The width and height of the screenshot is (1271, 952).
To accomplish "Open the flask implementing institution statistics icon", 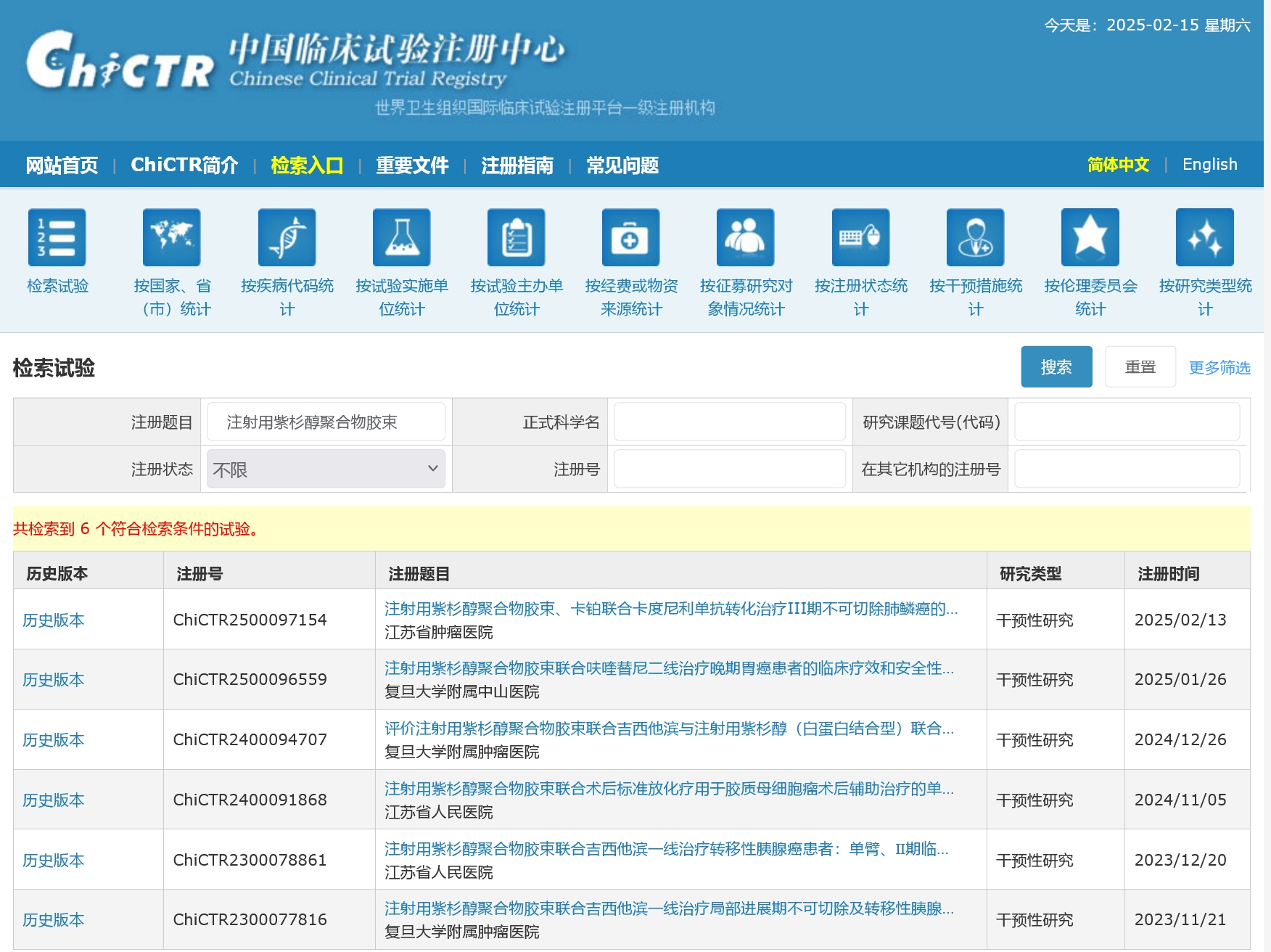I will pos(401,237).
